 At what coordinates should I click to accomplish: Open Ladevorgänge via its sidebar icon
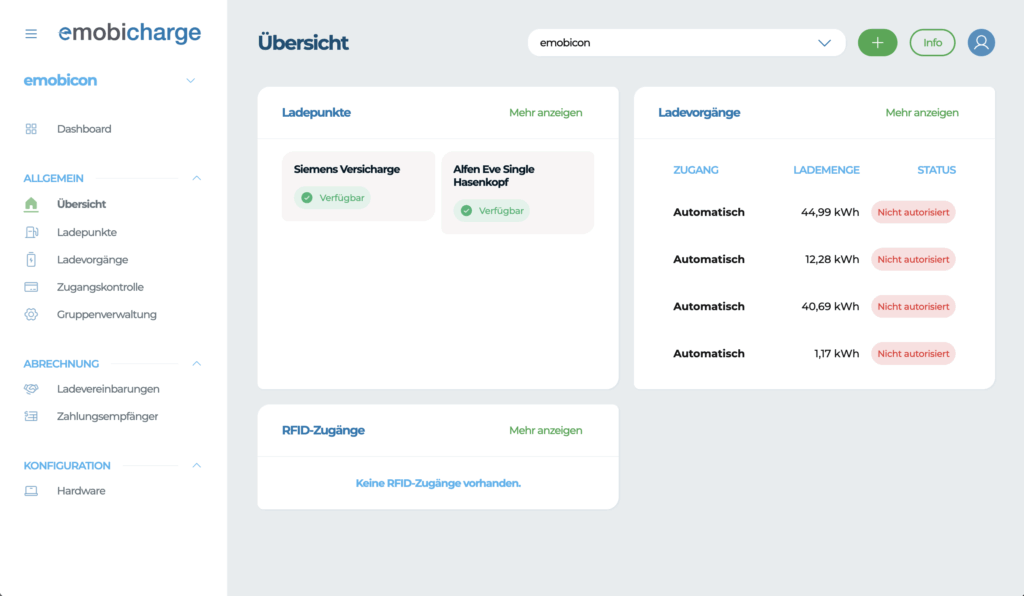tap(30, 259)
